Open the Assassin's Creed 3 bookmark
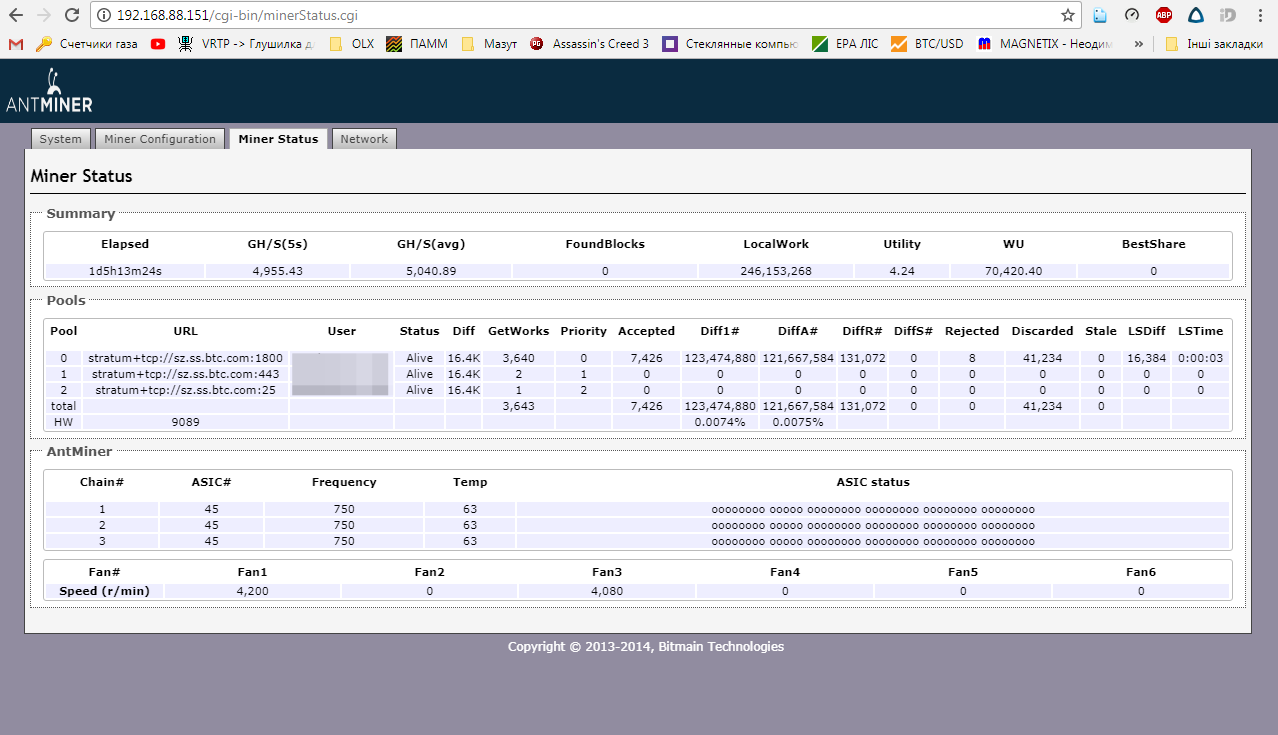 click(590, 44)
